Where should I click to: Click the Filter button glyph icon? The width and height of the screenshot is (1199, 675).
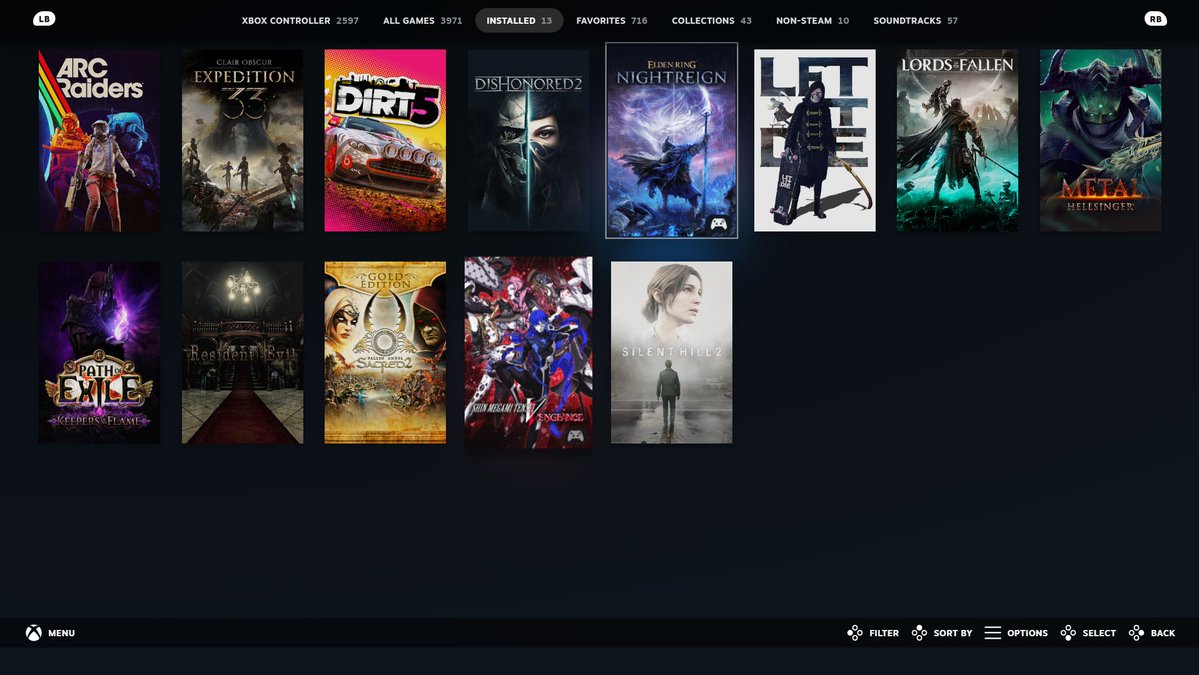855,633
